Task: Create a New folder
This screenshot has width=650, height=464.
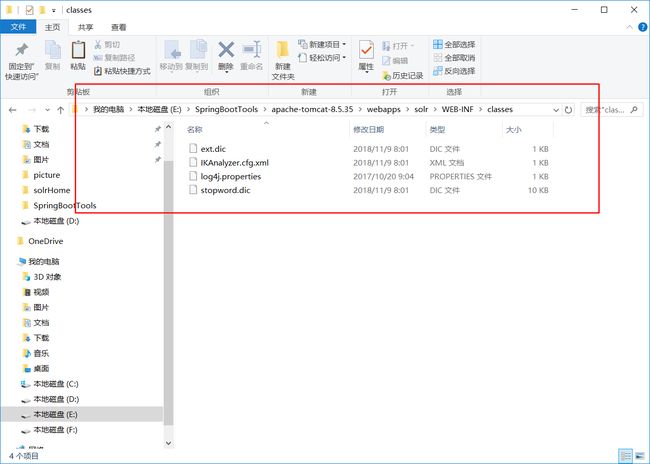Action: 283,61
